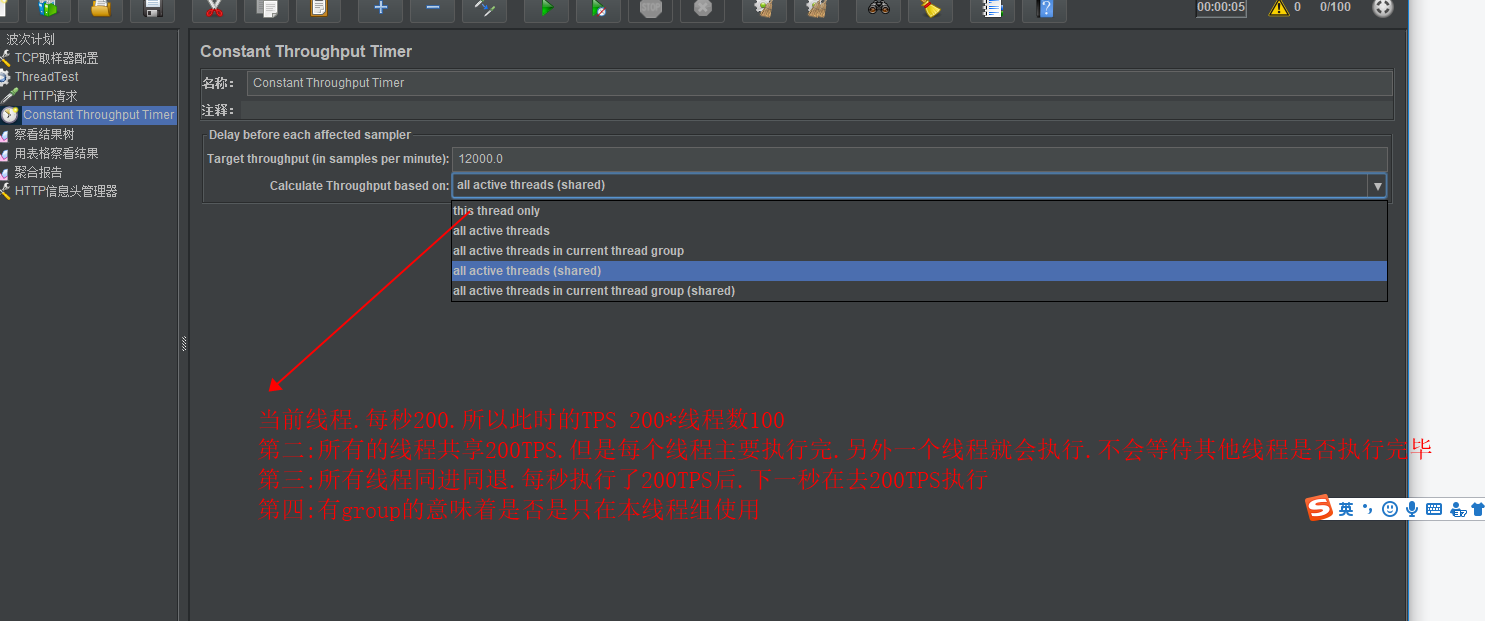
Task: Toggle enable/disable on the selected element
Action: click(x=484, y=11)
